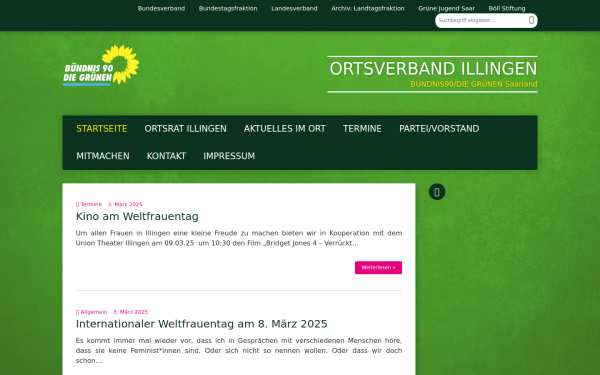This screenshot has height=375, width=600.
Task: Open Termine in main navigation
Action: 362,129
